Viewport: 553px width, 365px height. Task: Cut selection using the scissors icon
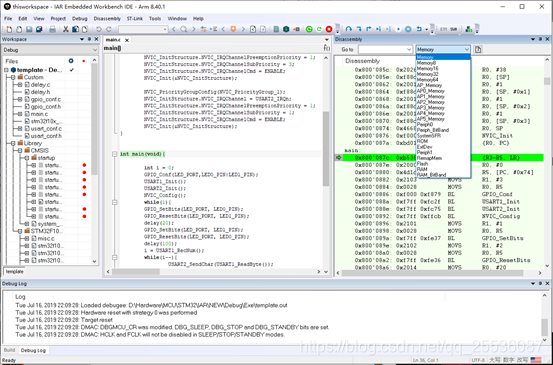pos(66,29)
